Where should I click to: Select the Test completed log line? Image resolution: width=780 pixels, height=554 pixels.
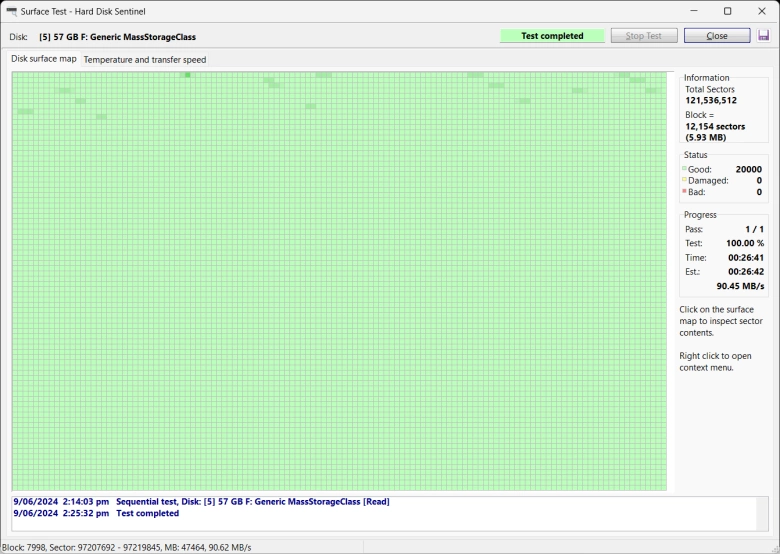click(147, 513)
